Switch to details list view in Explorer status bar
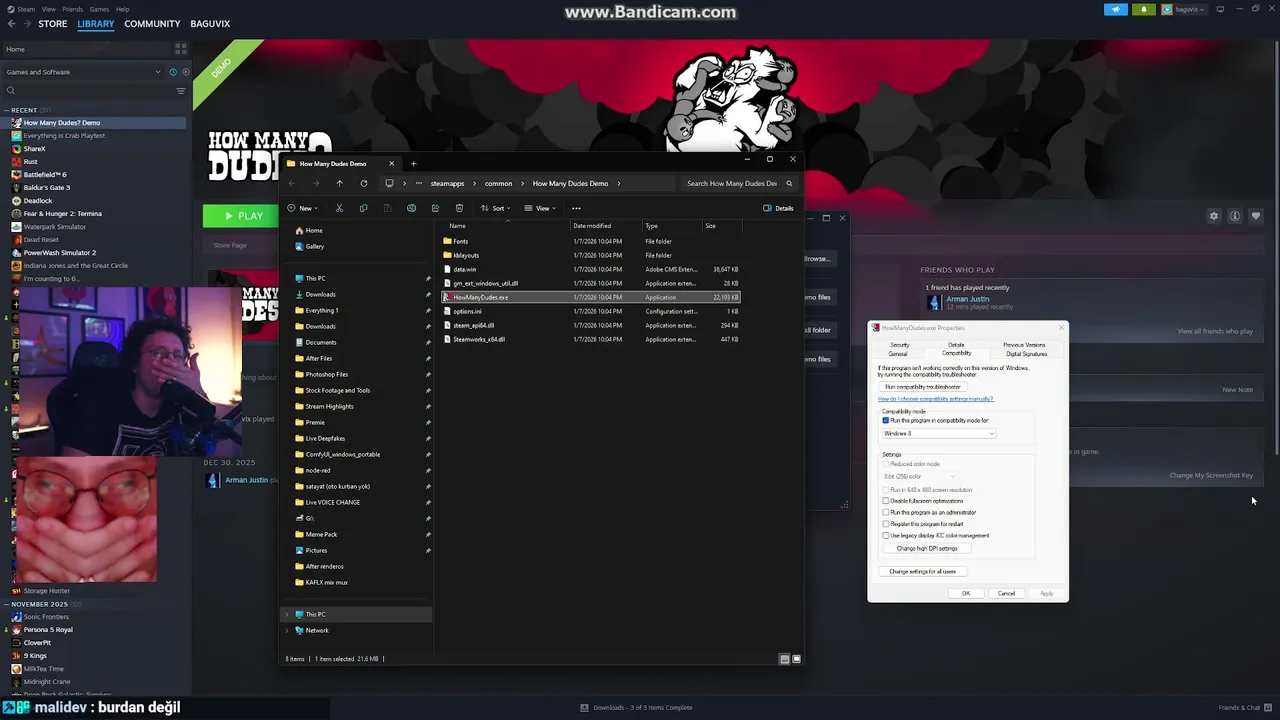This screenshot has width=1280, height=720. tap(784, 659)
